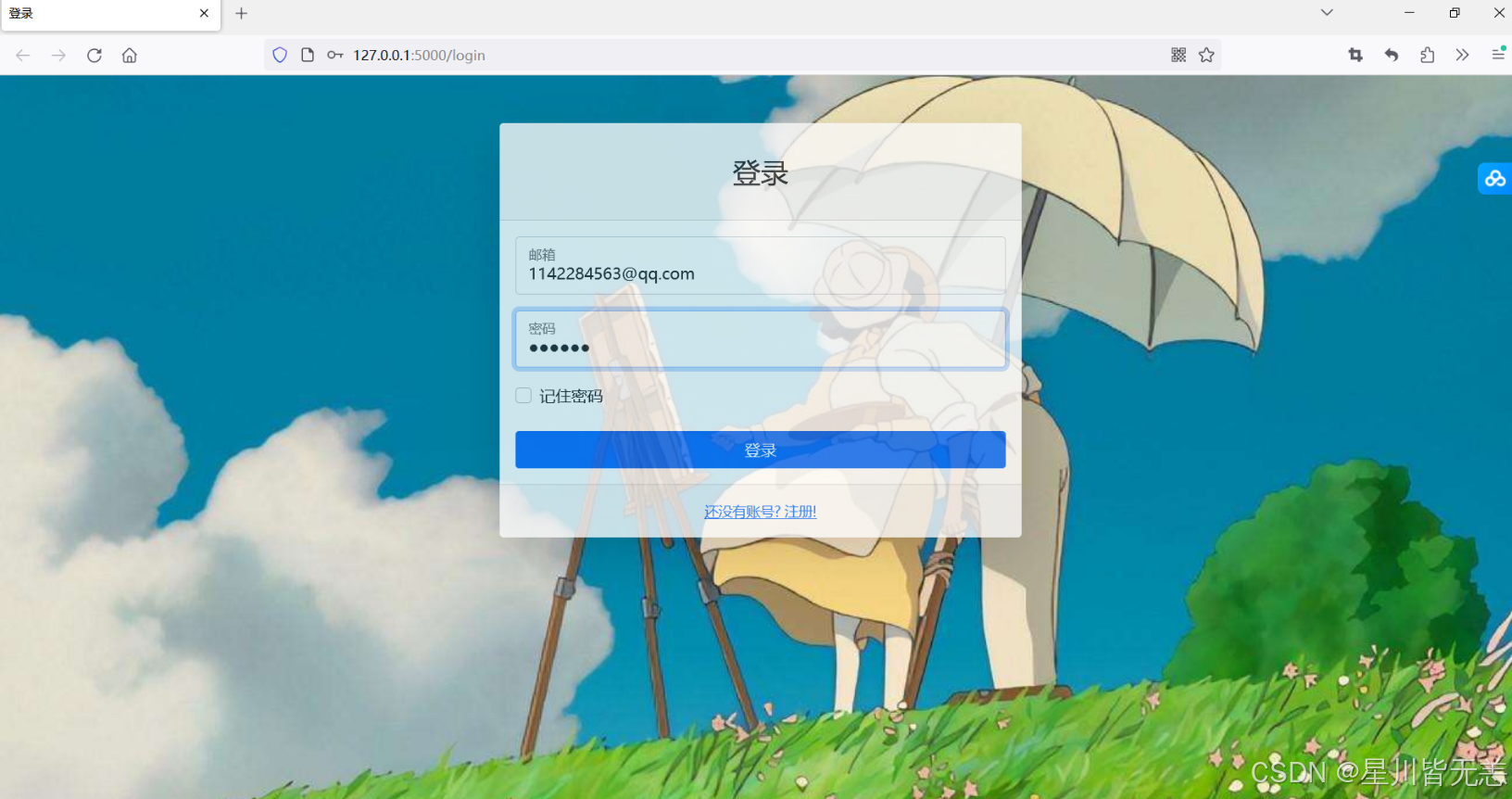
Task: Open the extensions puzzle icon
Action: tap(1428, 56)
